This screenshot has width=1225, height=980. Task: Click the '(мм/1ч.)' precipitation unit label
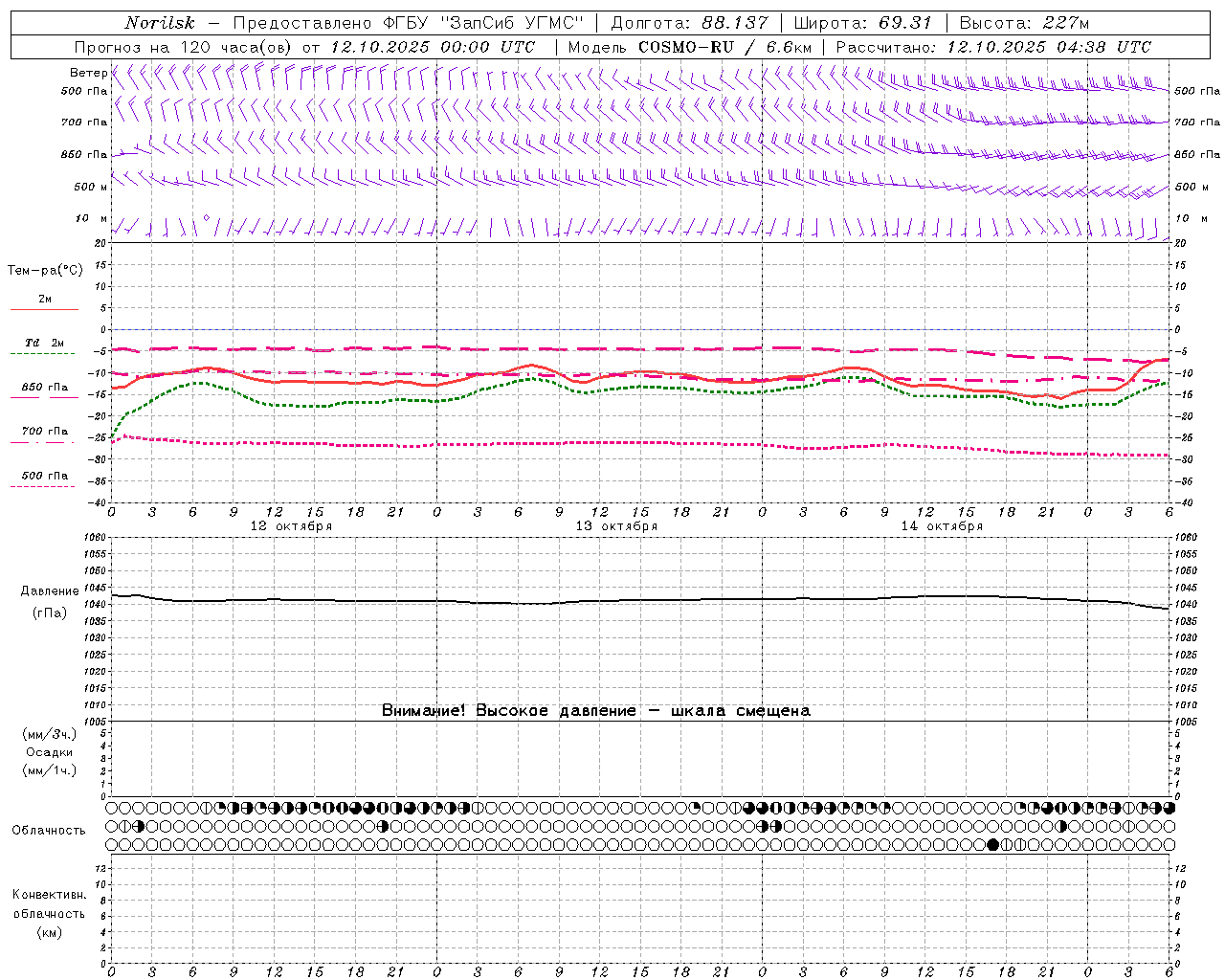coord(49,770)
